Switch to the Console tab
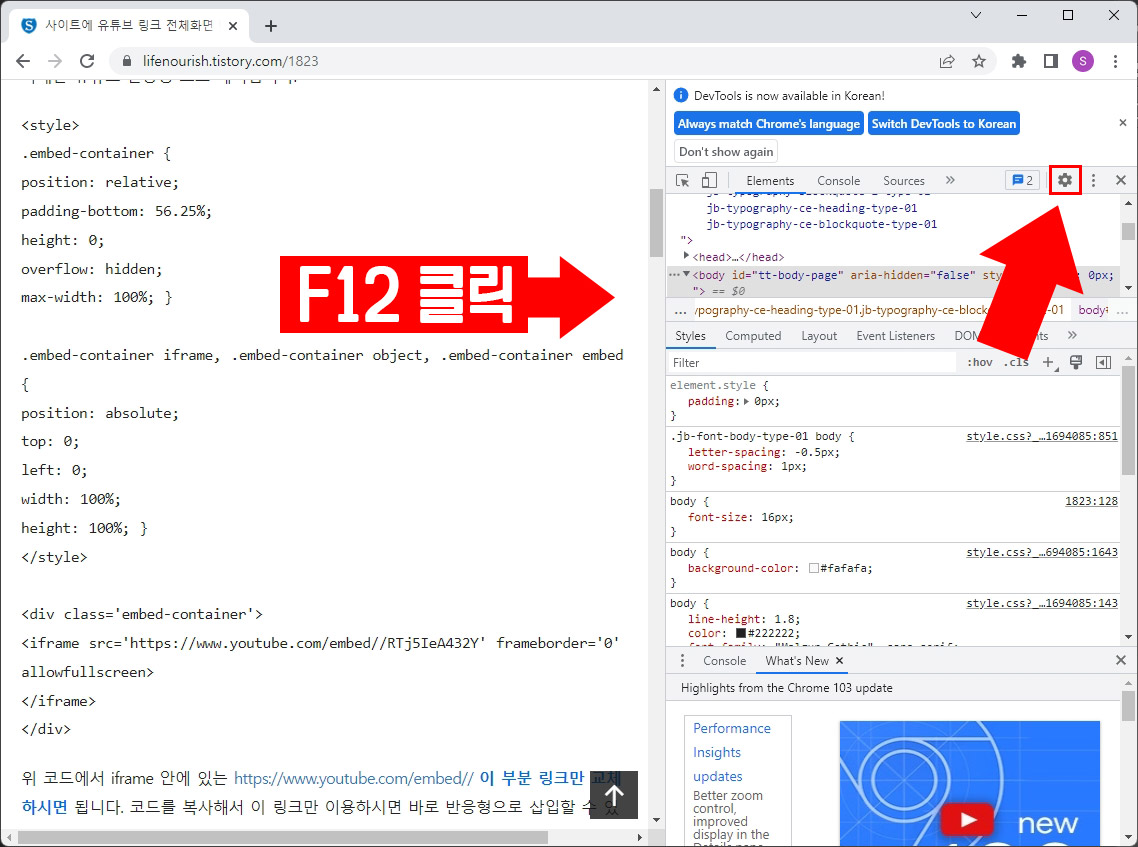Viewport: 1138px width, 847px height. pos(838,181)
